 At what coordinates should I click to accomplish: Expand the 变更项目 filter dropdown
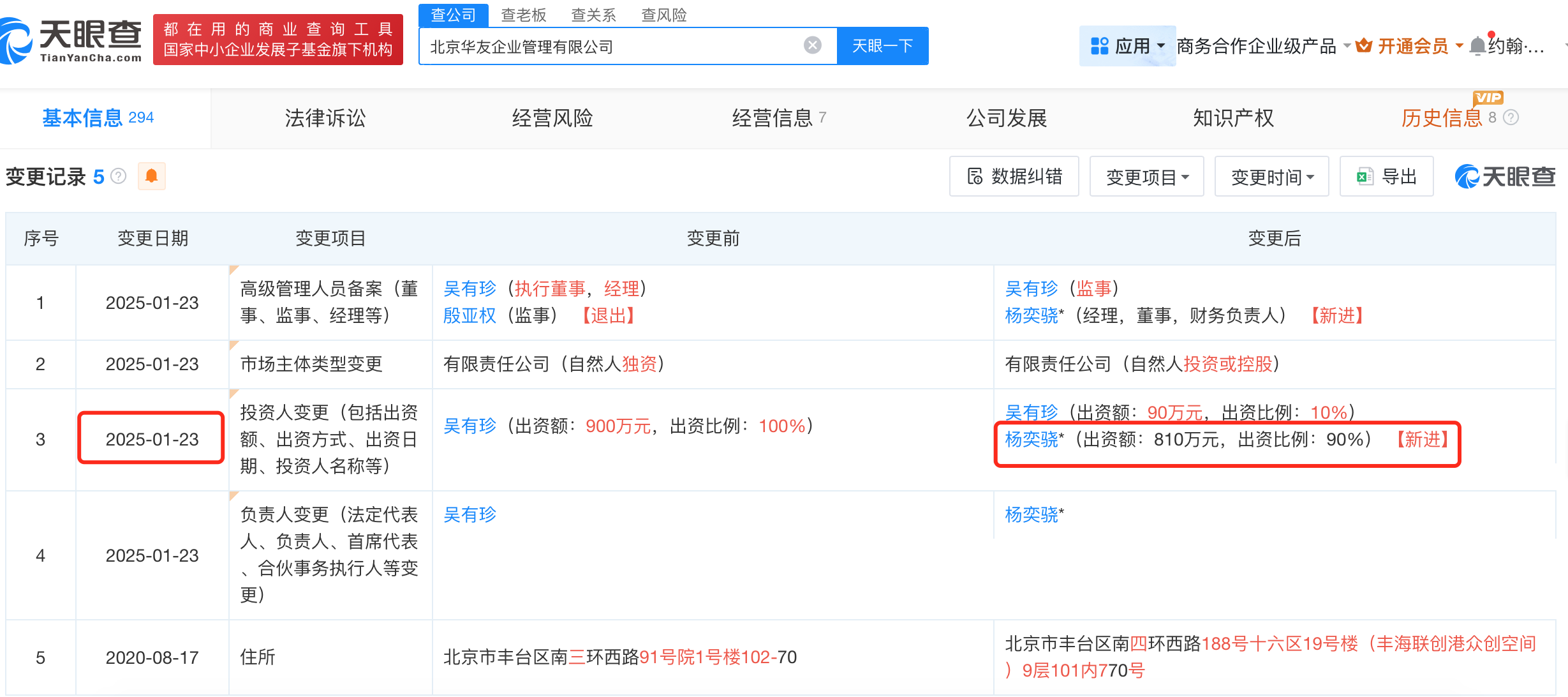(1146, 177)
